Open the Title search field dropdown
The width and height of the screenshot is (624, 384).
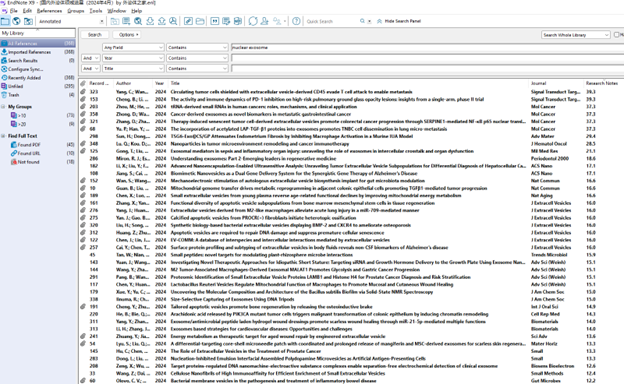click(133, 68)
